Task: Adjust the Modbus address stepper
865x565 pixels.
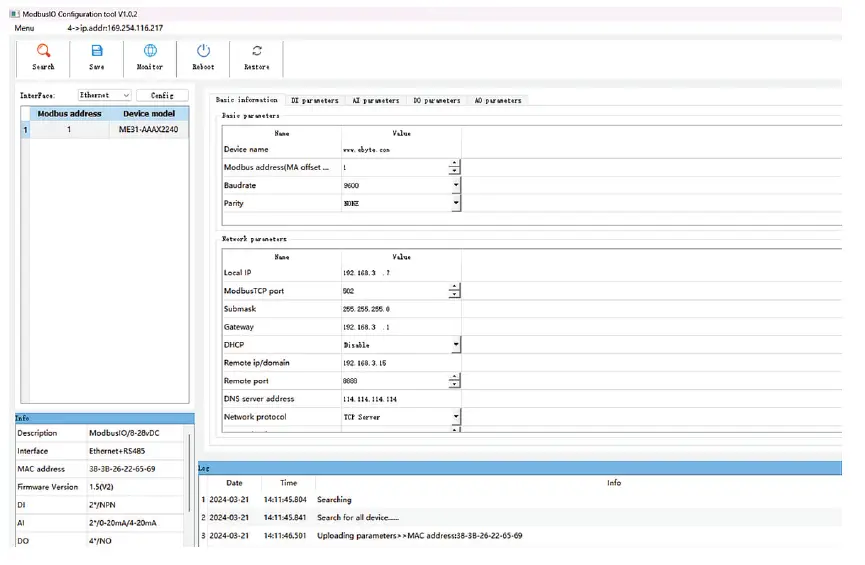Action: click(x=454, y=167)
